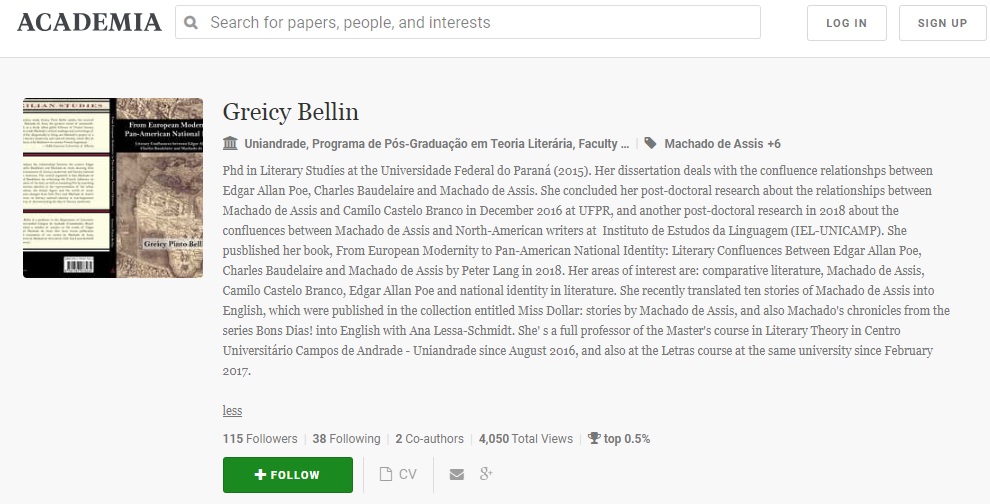The image size is (990, 504).
Task: Open the 115 Followers list
Action: pyautogui.click(x=260, y=438)
